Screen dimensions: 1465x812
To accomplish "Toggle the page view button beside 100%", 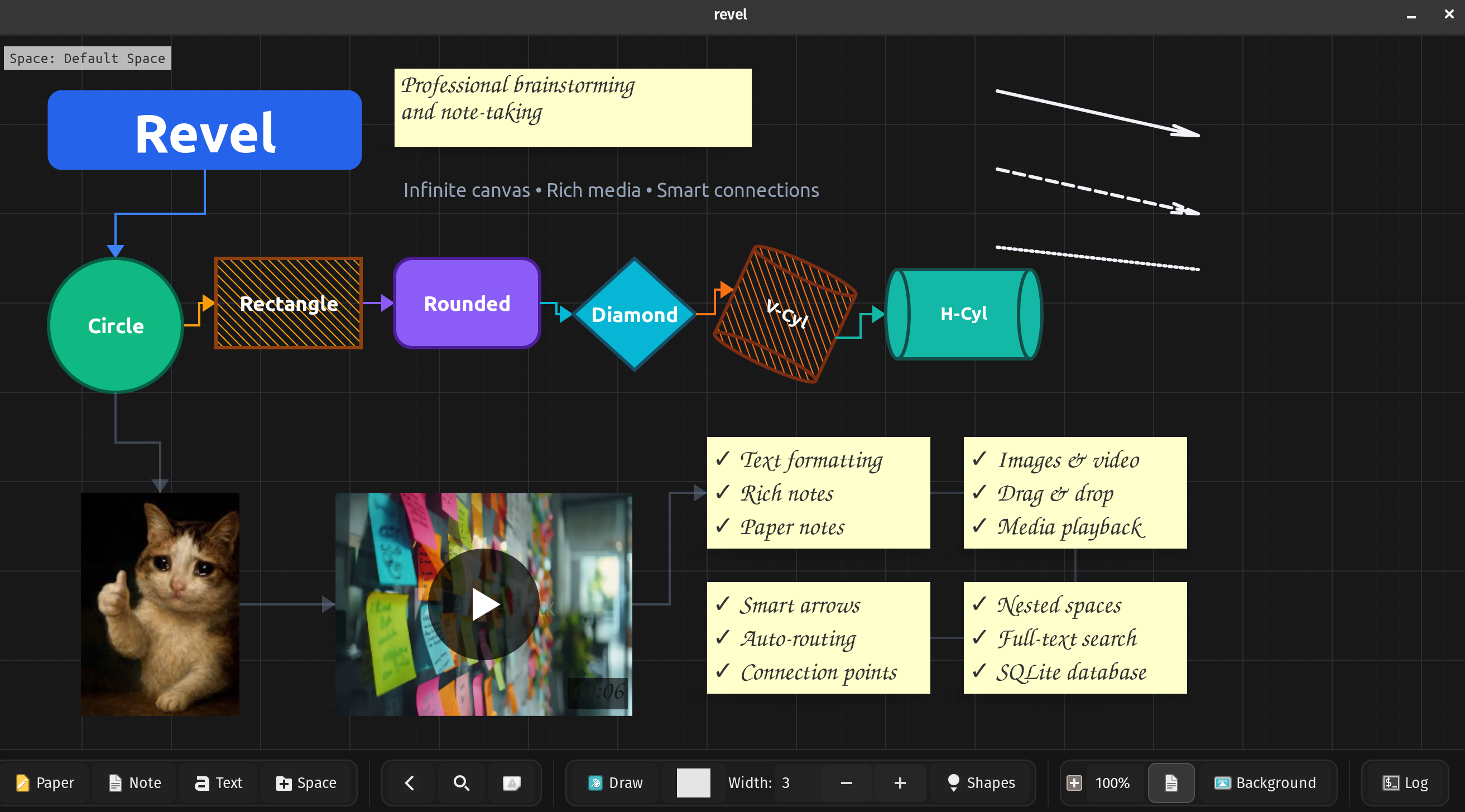I will 1170,783.
